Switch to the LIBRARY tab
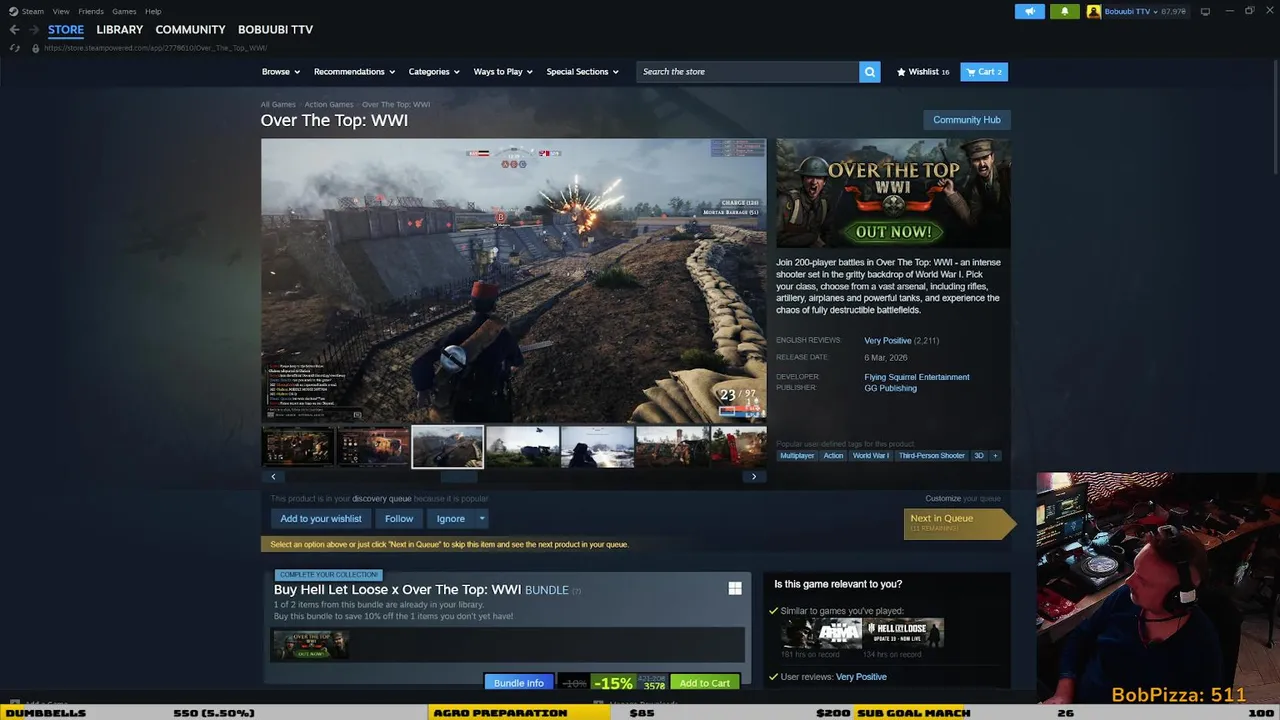The image size is (1280, 720). [x=120, y=30]
